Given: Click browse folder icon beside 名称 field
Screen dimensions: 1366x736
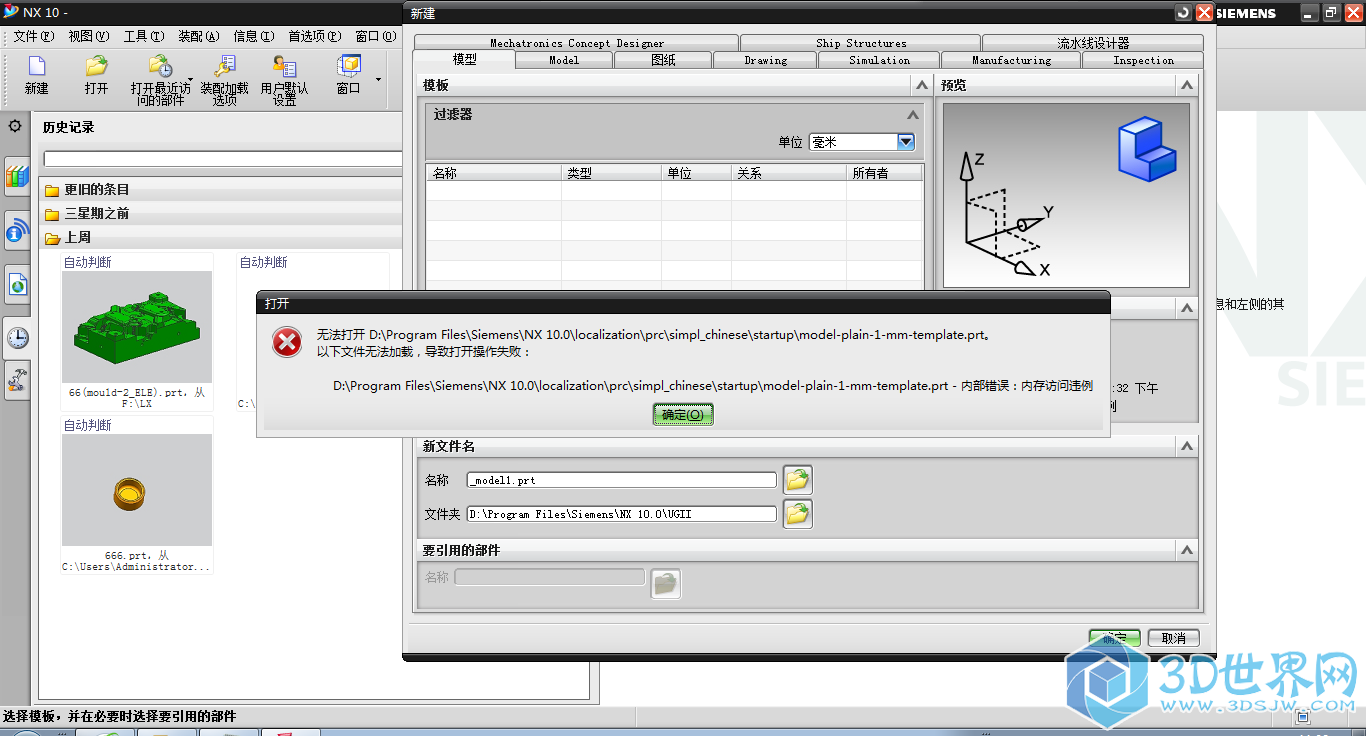Looking at the screenshot, I should [797, 480].
